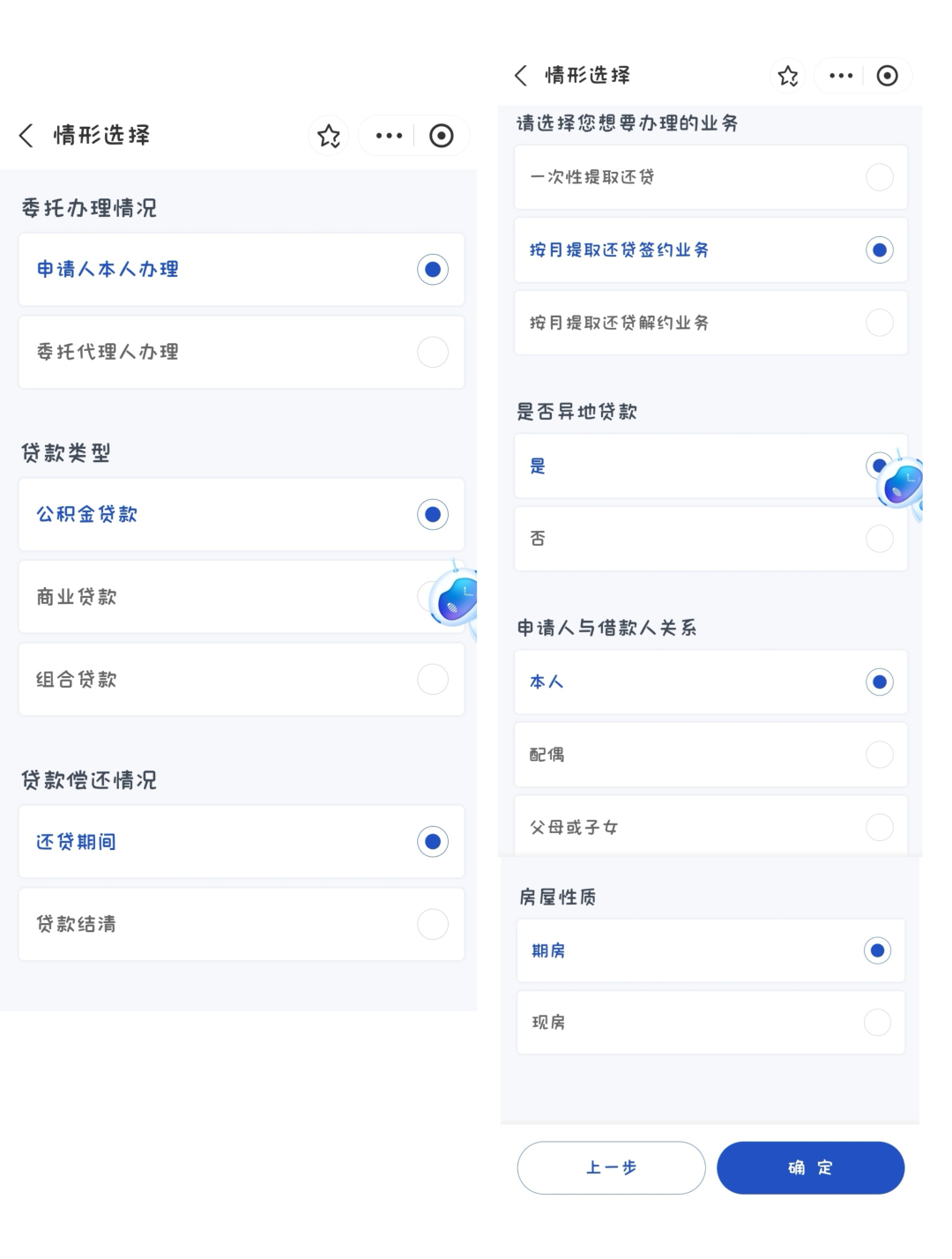Viewport: 952px width, 1259px height.
Task: Select 配偶 as borrower relationship
Action: 710,755
